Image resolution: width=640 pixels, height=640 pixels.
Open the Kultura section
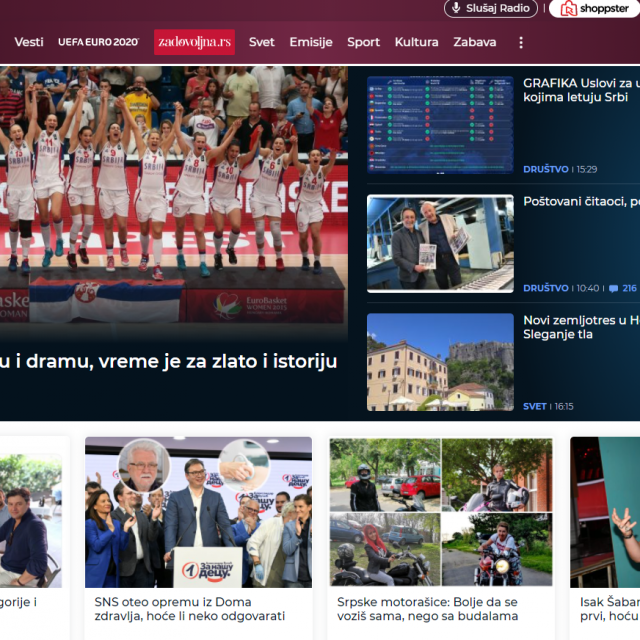(x=416, y=42)
